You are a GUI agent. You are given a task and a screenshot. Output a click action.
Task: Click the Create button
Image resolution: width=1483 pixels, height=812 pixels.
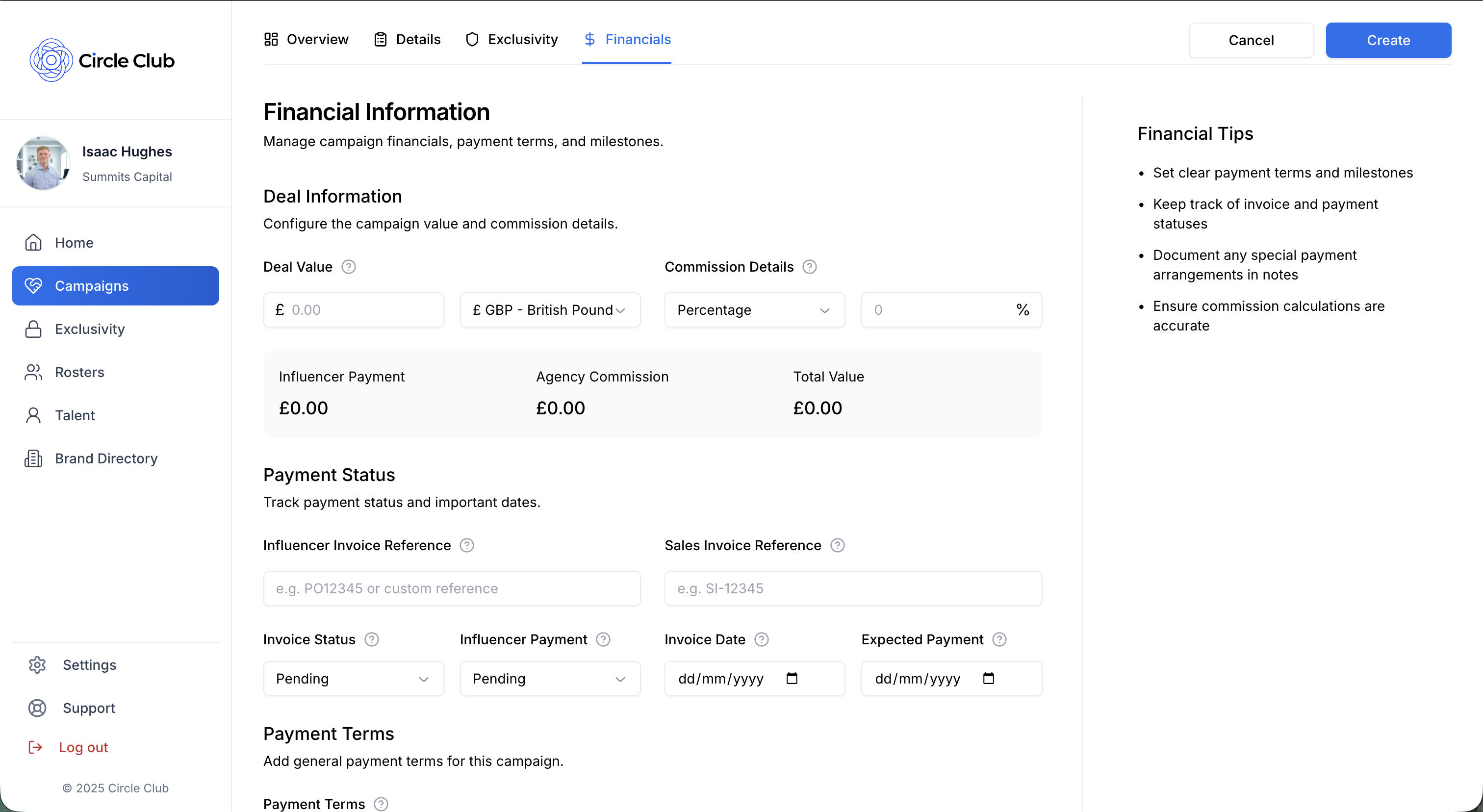click(x=1388, y=40)
